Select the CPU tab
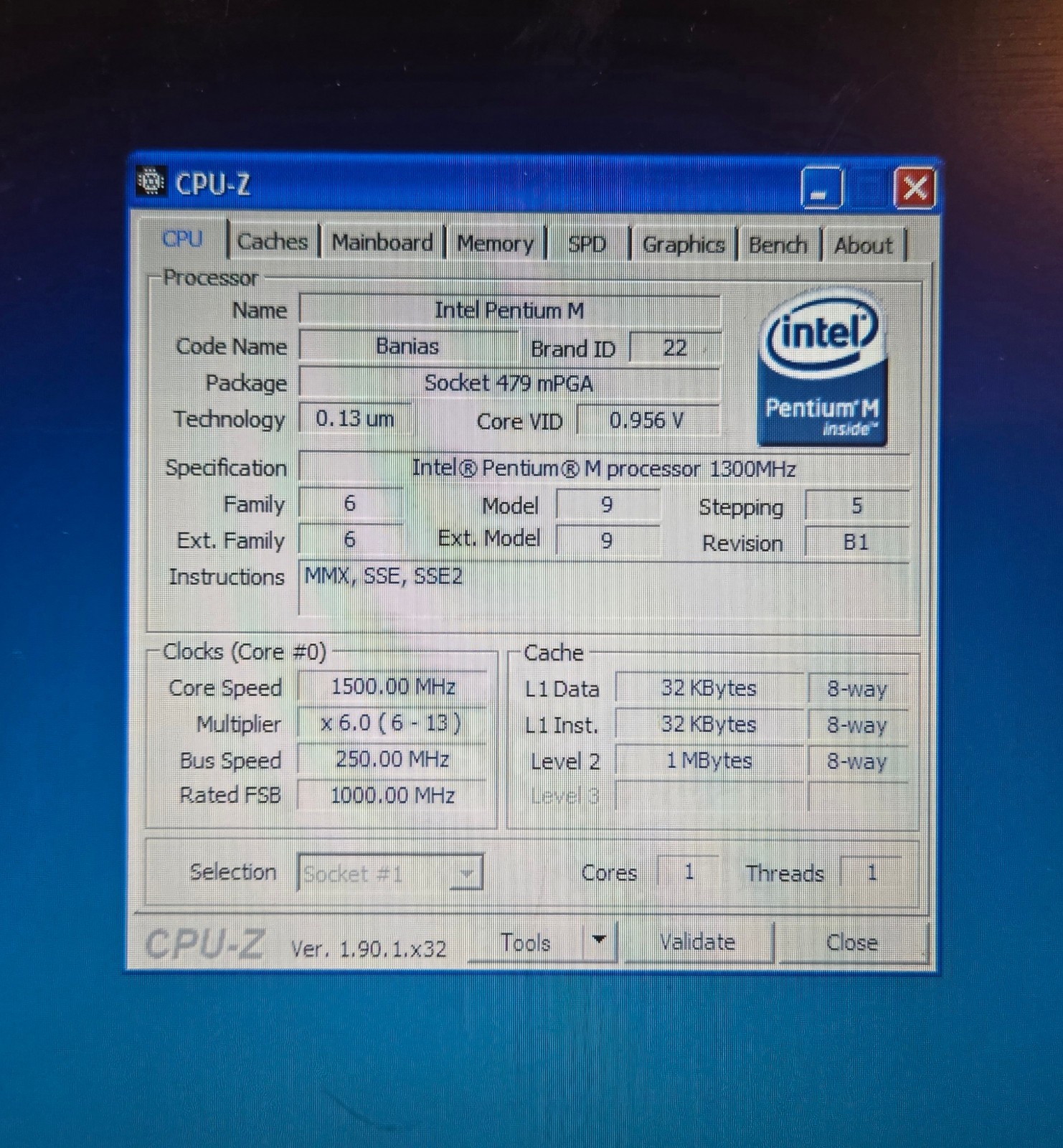1063x1148 pixels. coord(182,239)
